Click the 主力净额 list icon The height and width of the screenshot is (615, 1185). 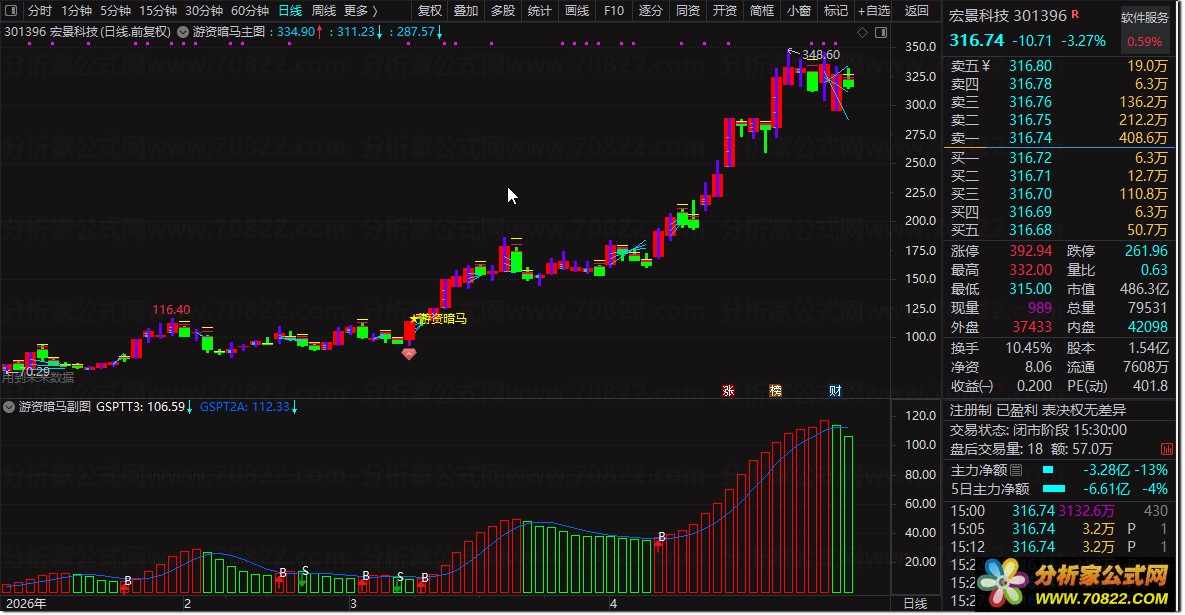(1016, 470)
